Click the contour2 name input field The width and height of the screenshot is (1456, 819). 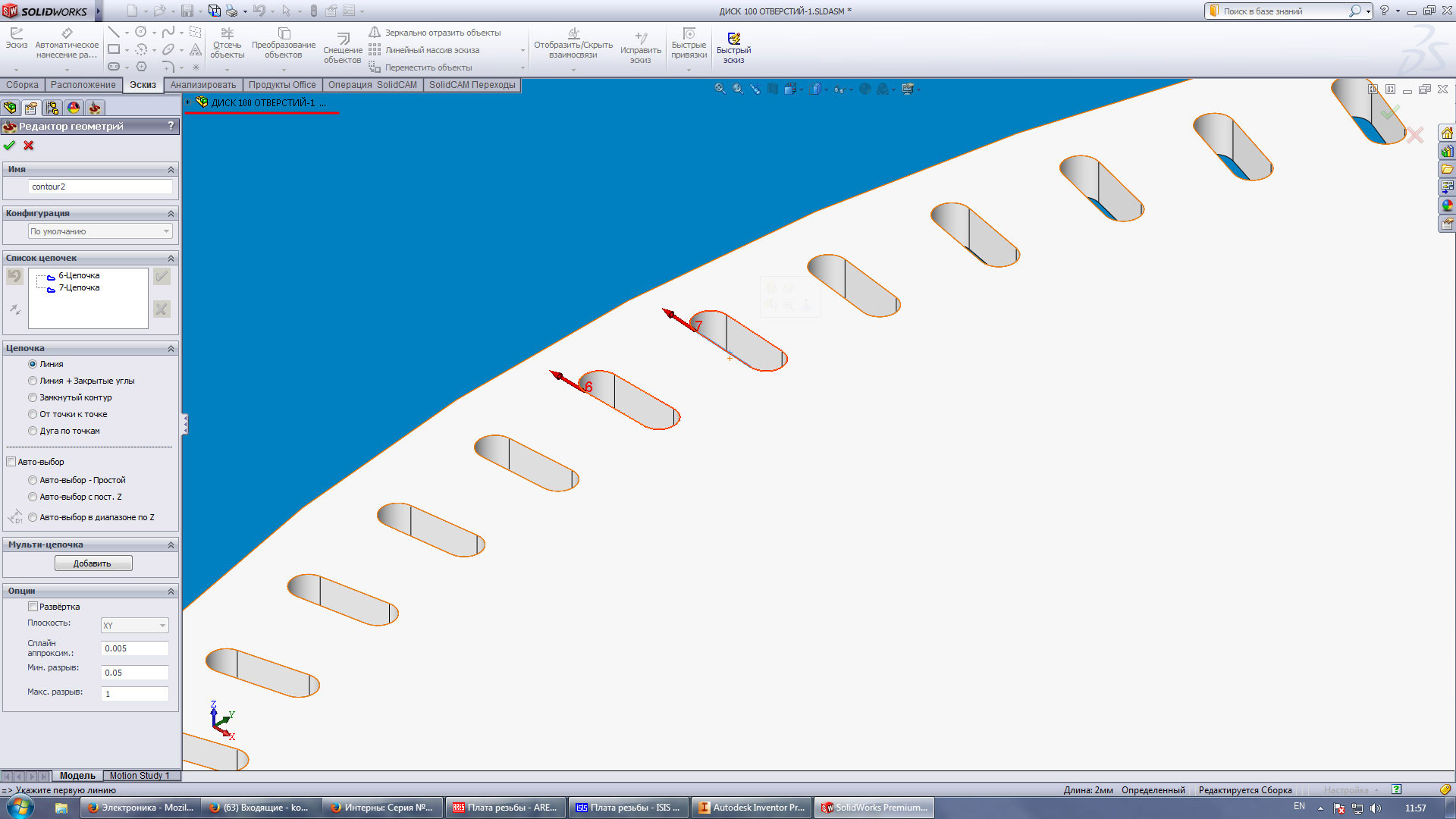click(100, 187)
